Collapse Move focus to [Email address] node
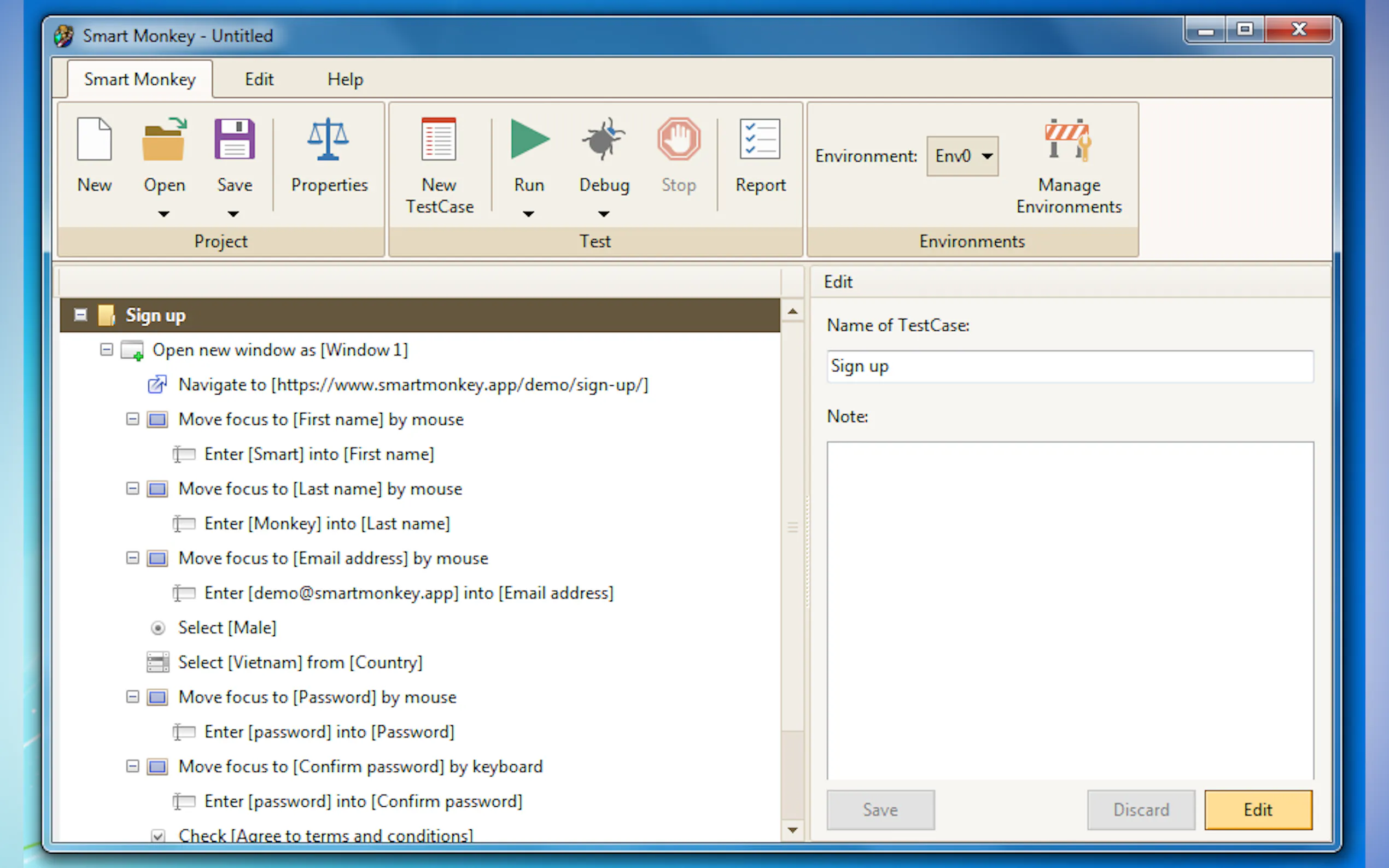This screenshot has height=868, width=1389. (133, 558)
